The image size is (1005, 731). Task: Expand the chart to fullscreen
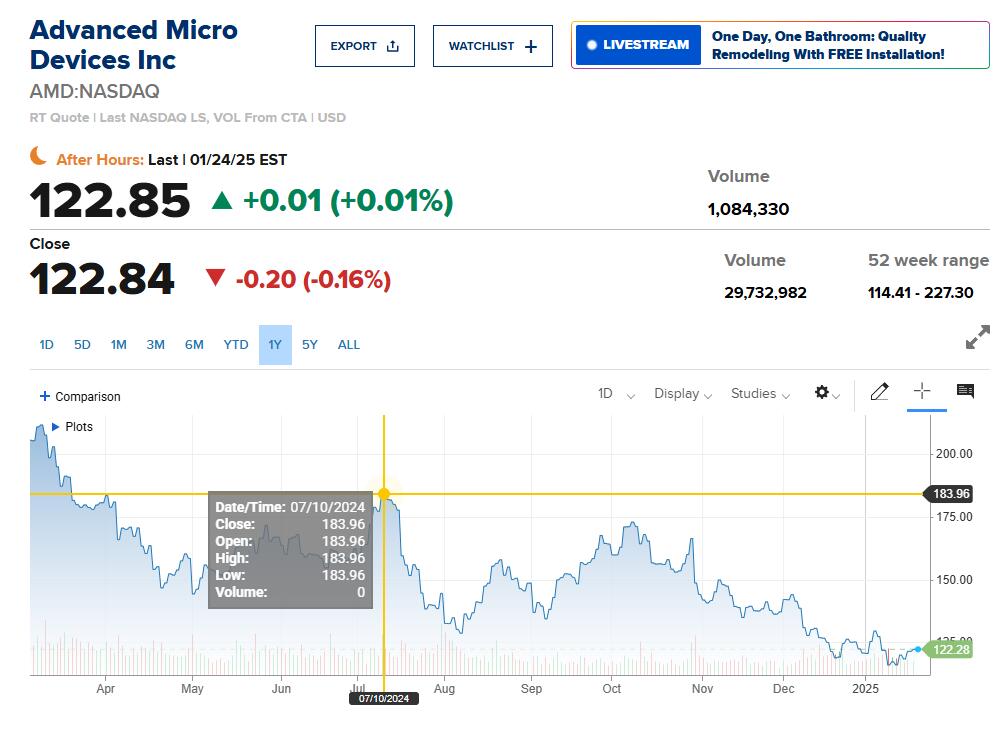[x=977, y=338]
